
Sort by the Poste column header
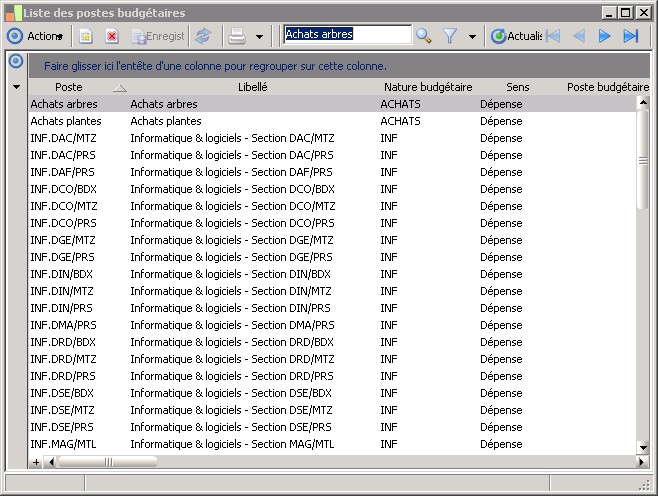69,87
